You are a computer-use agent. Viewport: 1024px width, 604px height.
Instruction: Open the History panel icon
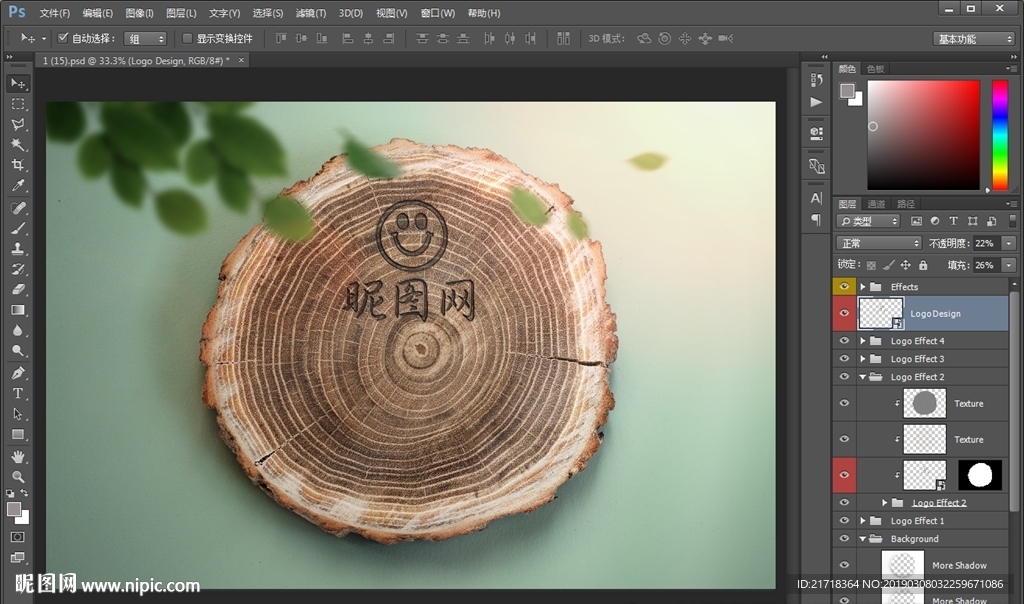pos(816,80)
